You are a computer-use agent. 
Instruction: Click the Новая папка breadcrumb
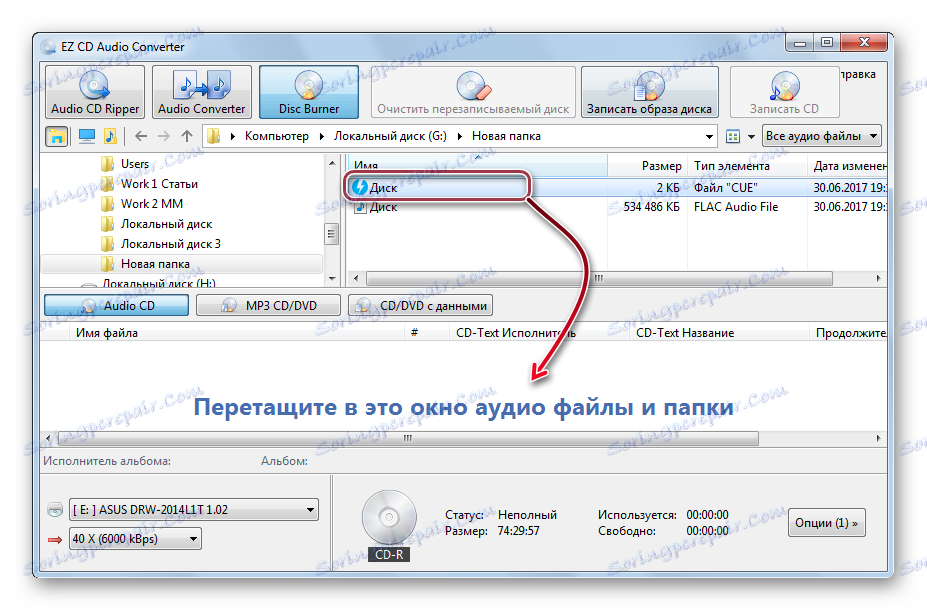click(x=506, y=136)
